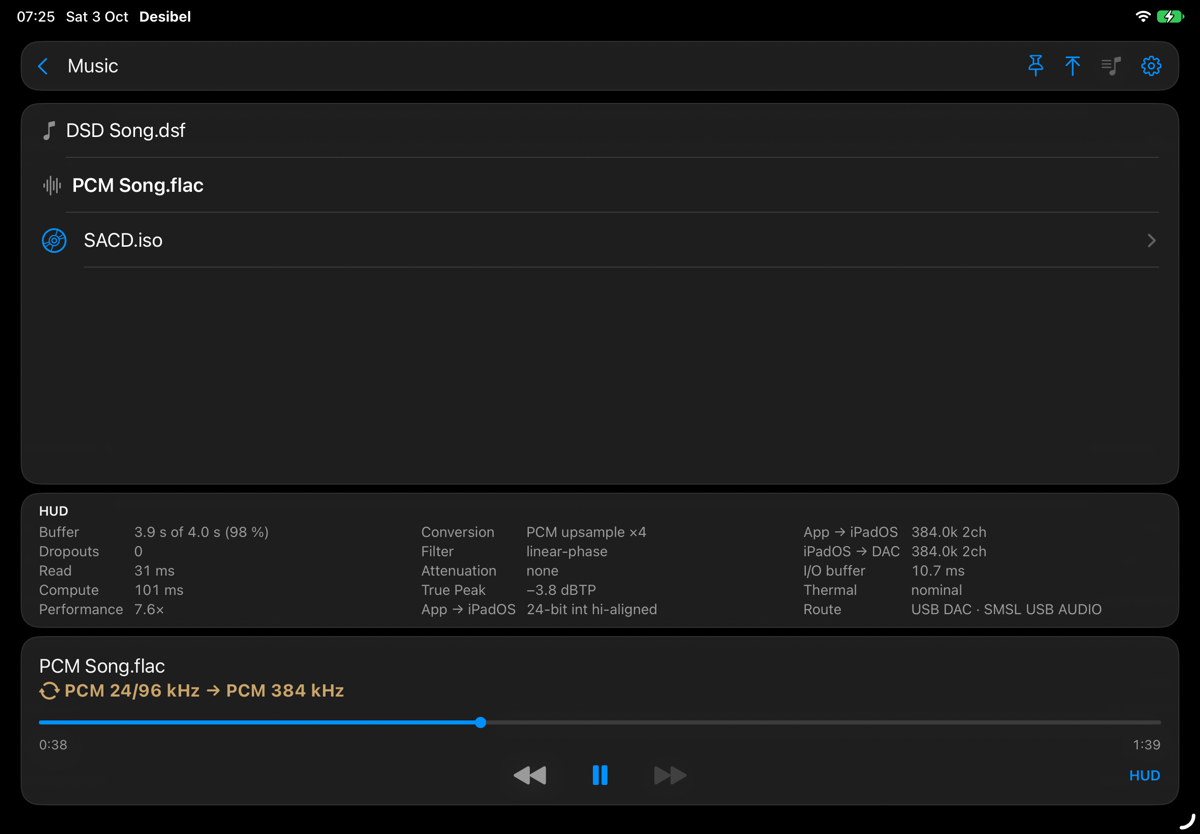Click the playback progress slider knob
This screenshot has height=834, width=1200.
click(481, 722)
